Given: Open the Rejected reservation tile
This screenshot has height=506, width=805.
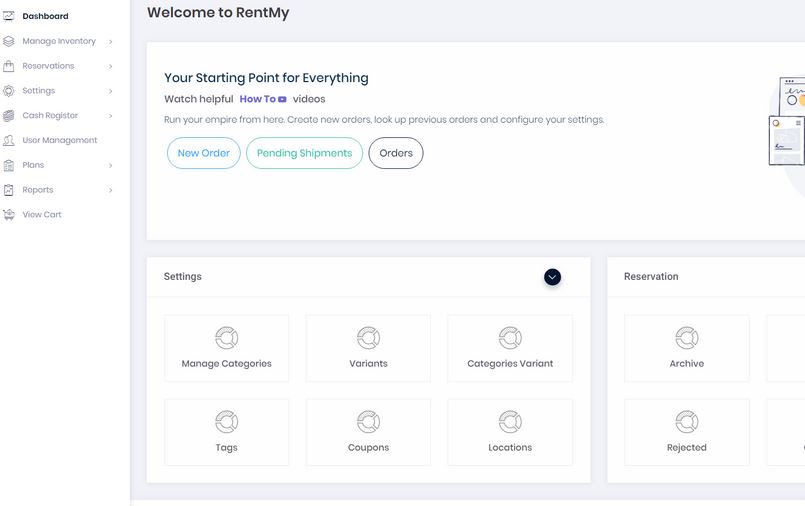Looking at the screenshot, I should (x=686, y=432).
